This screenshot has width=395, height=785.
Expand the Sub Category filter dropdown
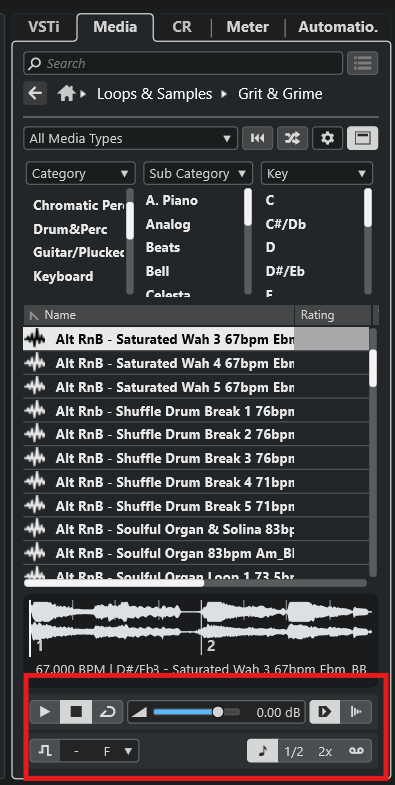click(x=198, y=174)
